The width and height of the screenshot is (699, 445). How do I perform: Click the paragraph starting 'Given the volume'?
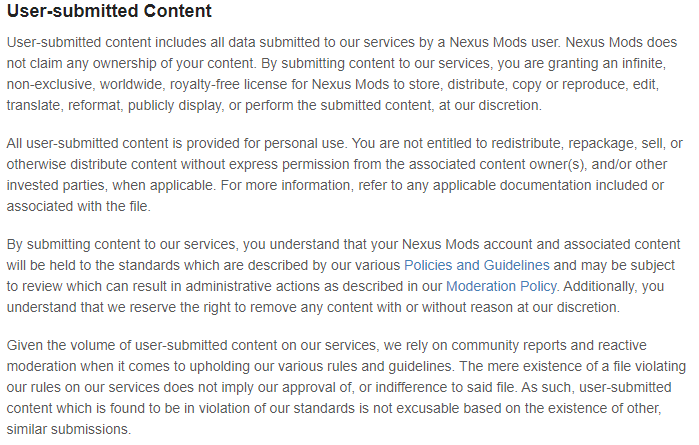346,387
